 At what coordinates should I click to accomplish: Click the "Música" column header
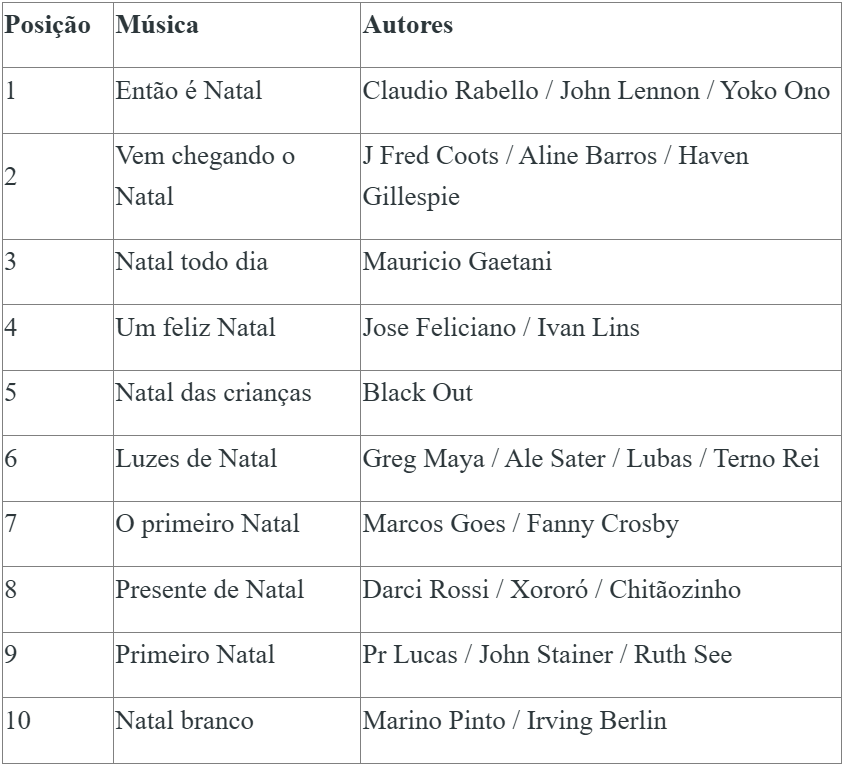point(157,26)
